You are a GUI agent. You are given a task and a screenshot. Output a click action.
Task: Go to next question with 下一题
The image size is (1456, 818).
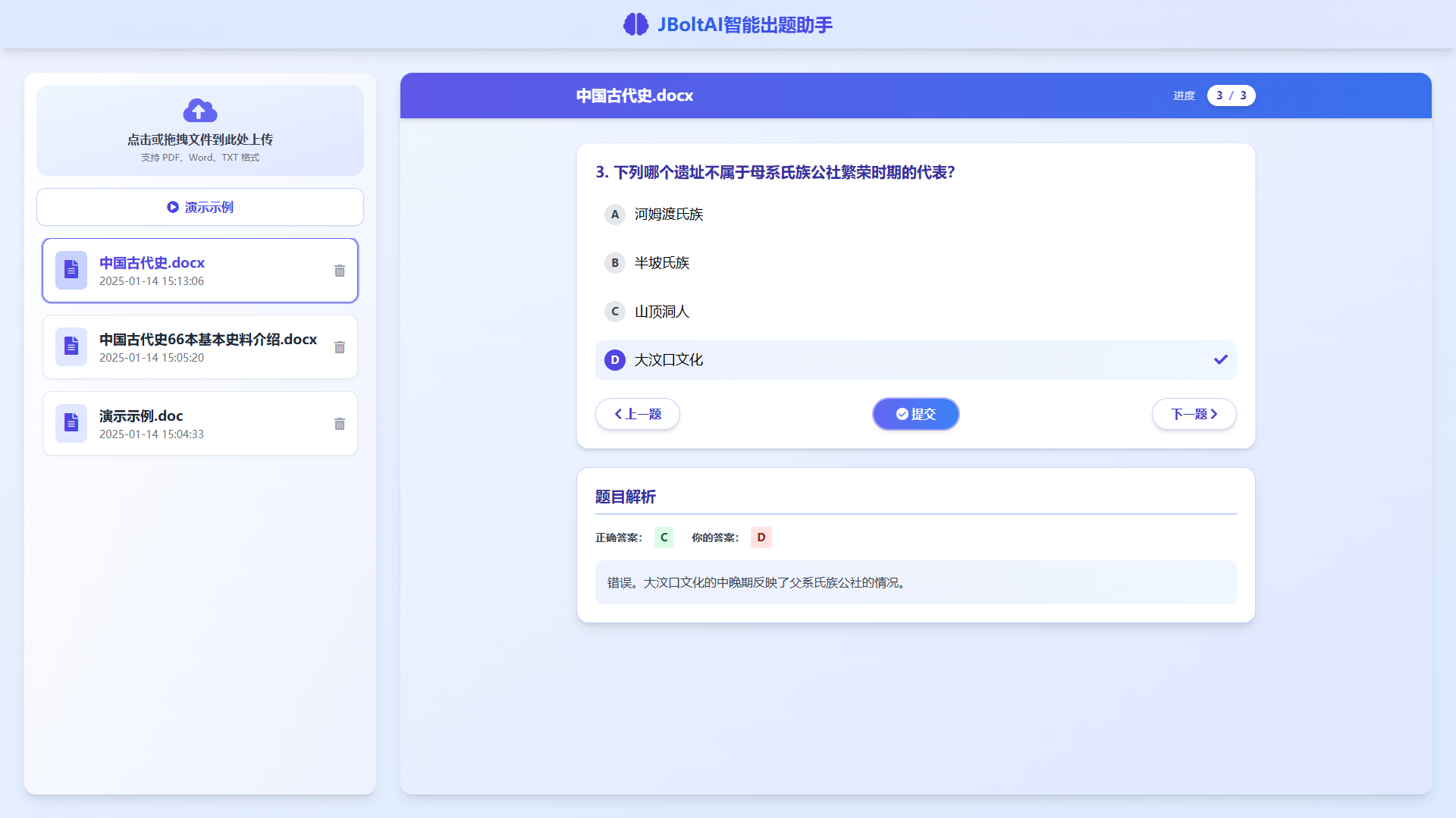[x=1194, y=414]
